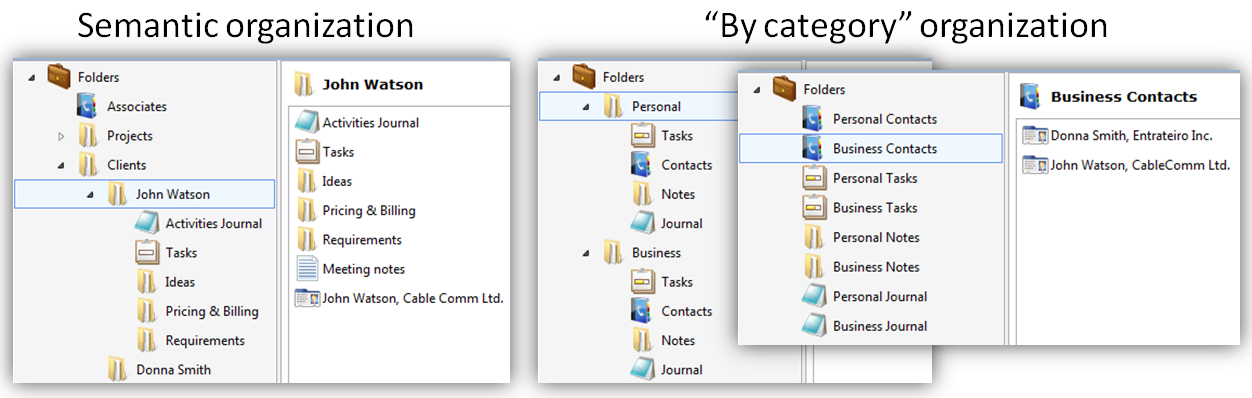Select Business Contacts in the front window tree
The height and width of the screenshot is (398, 1252).
tap(870, 149)
